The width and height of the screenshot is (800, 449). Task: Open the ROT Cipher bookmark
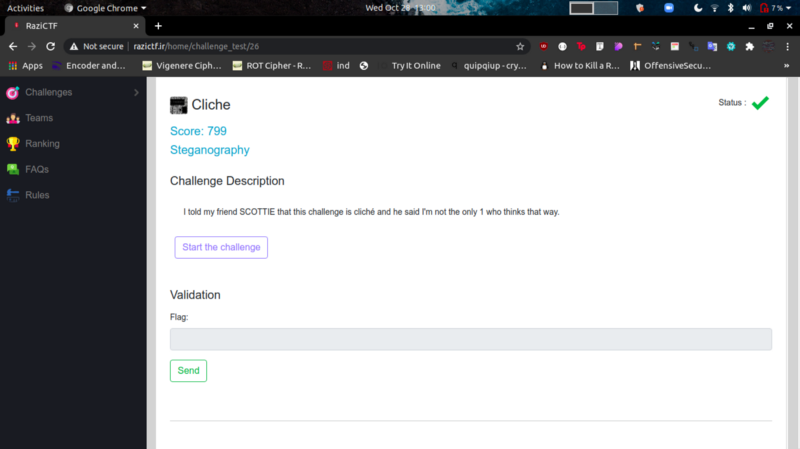point(272,66)
